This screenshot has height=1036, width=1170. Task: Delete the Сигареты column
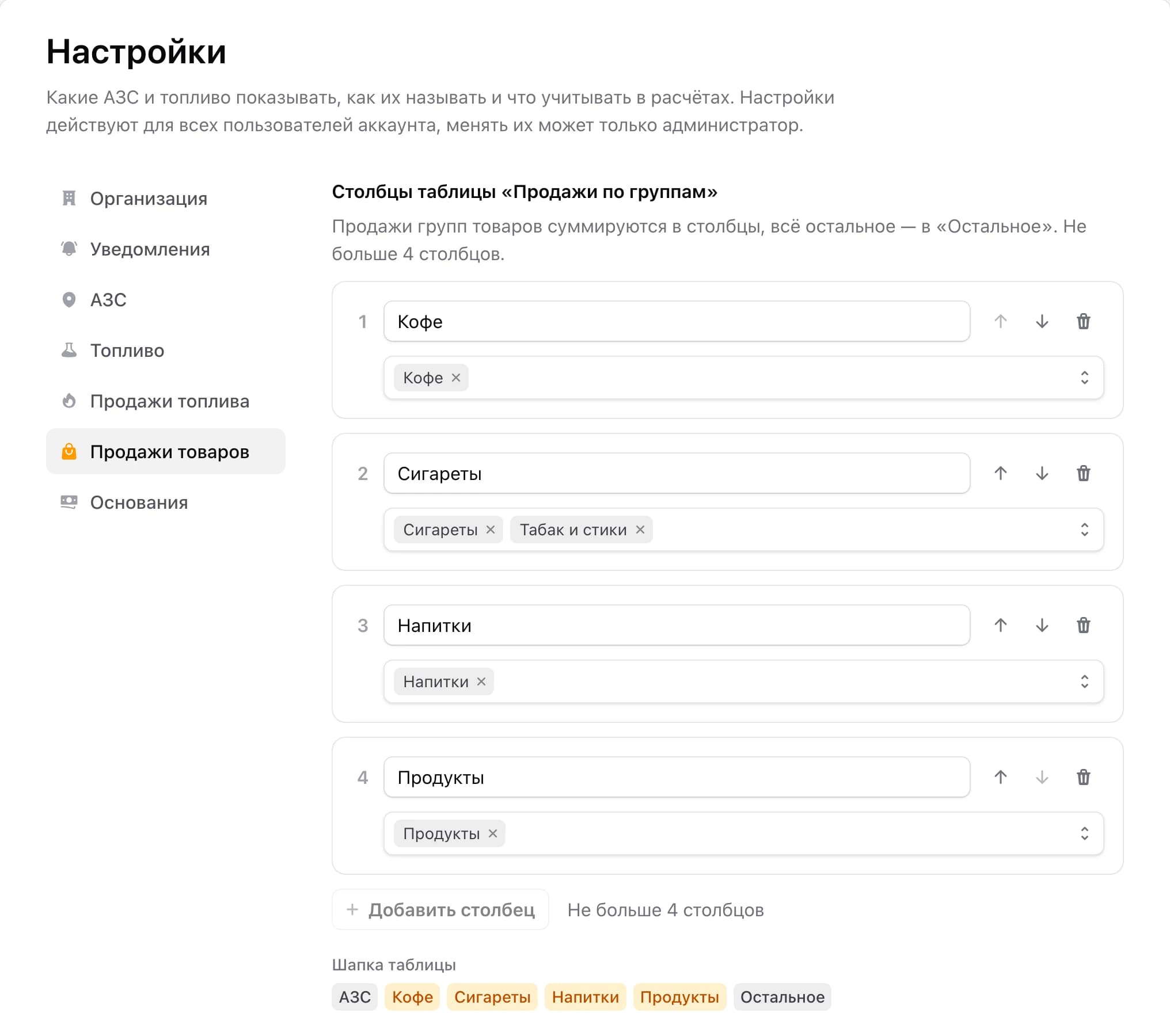point(1083,473)
